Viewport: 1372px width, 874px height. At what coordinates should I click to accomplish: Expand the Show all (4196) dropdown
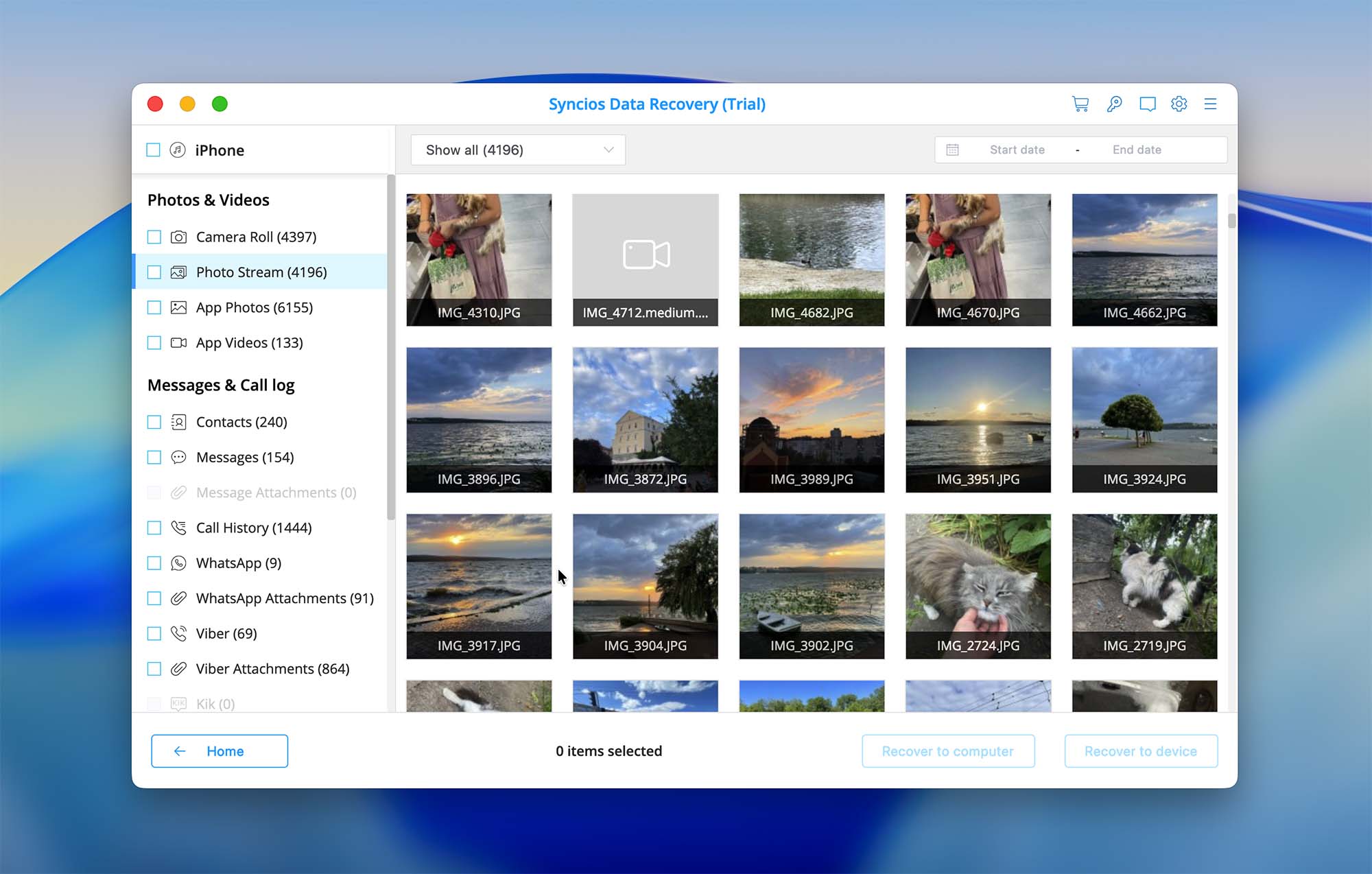pyautogui.click(x=518, y=150)
